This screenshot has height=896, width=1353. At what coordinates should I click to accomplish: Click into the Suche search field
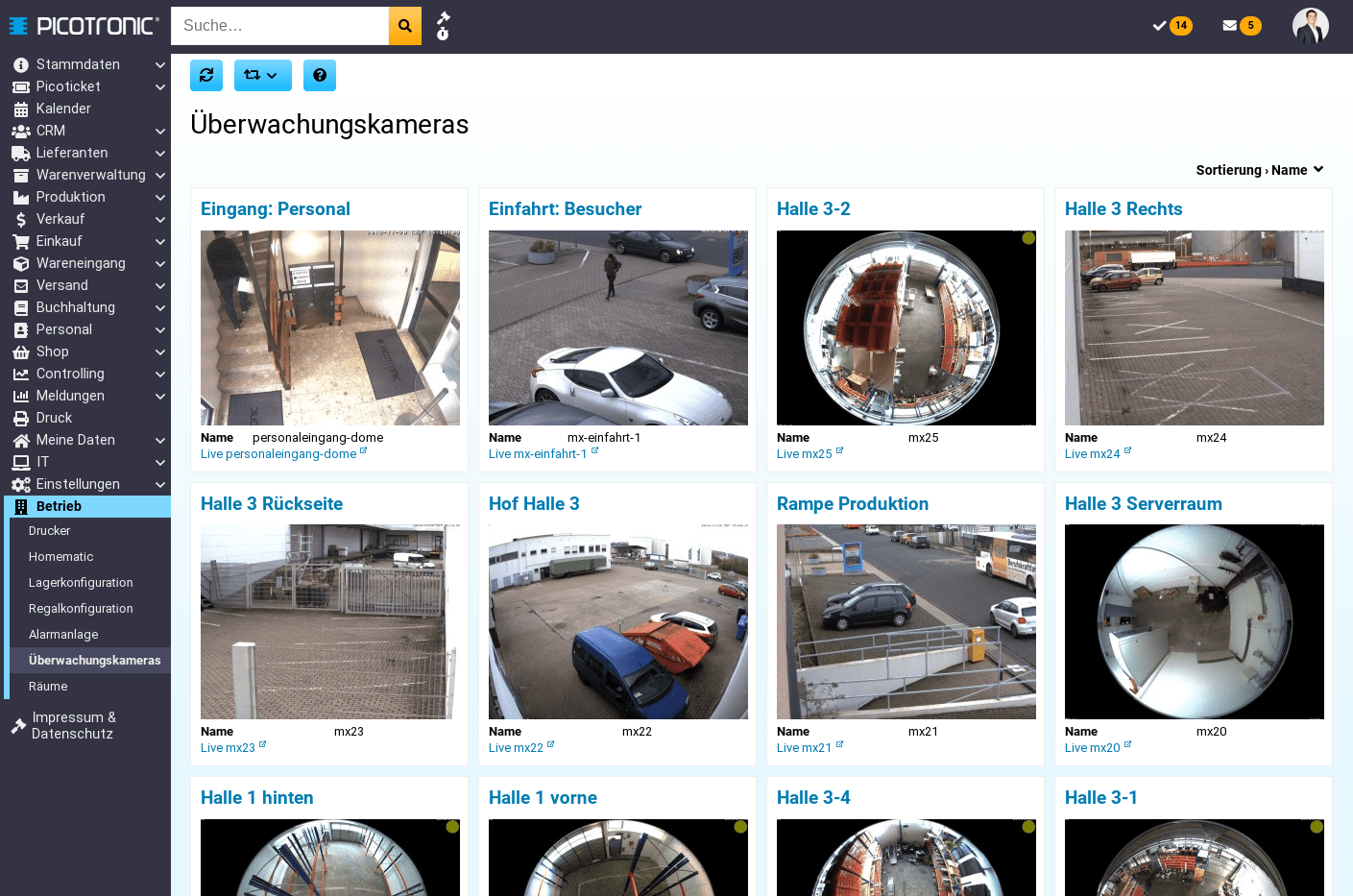click(279, 26)
